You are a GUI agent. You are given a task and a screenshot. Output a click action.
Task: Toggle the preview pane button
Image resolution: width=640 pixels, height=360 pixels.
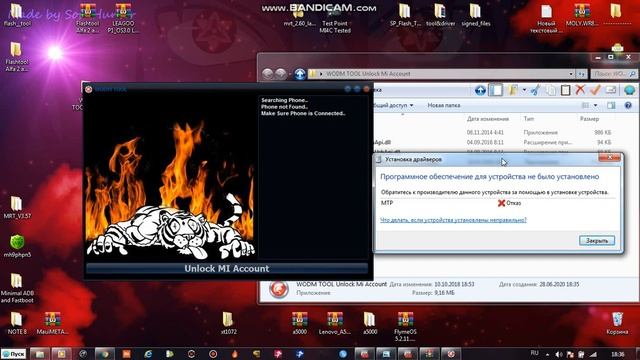[611, 105]
